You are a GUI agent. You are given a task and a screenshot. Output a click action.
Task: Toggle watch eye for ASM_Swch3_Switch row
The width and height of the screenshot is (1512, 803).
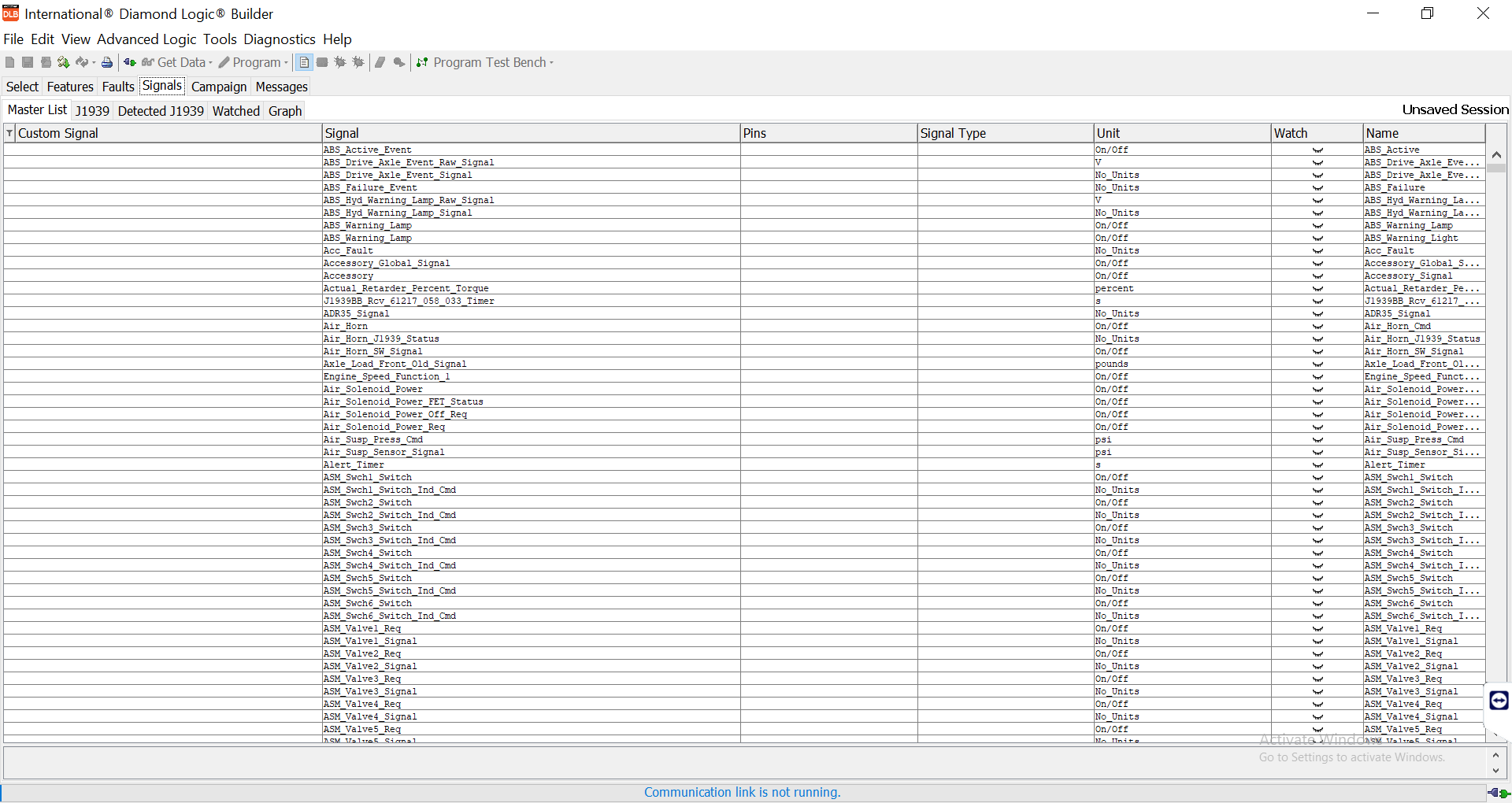pyautogui.click(x=1317, y=527)
